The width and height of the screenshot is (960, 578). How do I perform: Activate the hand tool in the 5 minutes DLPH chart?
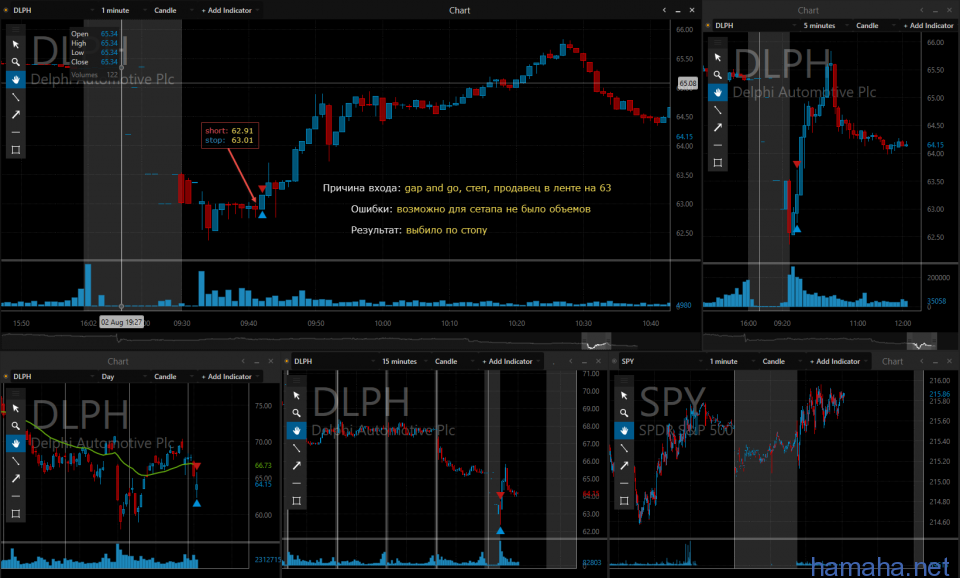pyautogui.click(x=718, y=92)
